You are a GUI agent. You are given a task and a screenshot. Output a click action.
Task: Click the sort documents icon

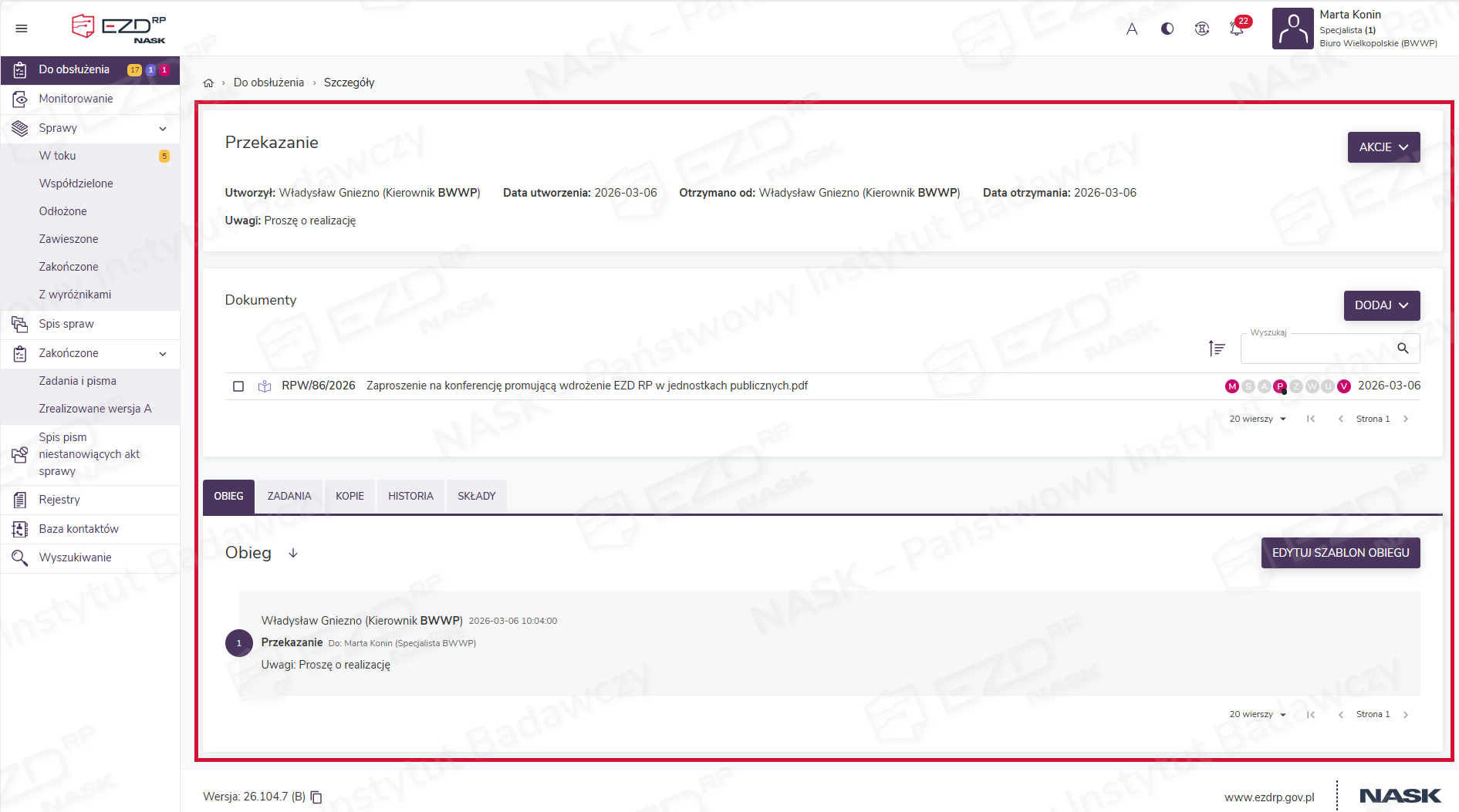(x=1217, y=349)
